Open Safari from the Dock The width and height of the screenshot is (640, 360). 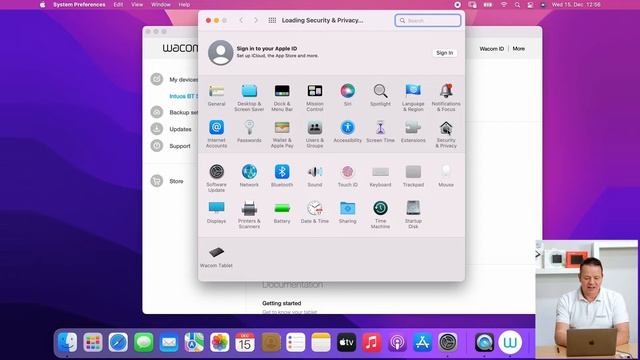[x=118, y=342]
